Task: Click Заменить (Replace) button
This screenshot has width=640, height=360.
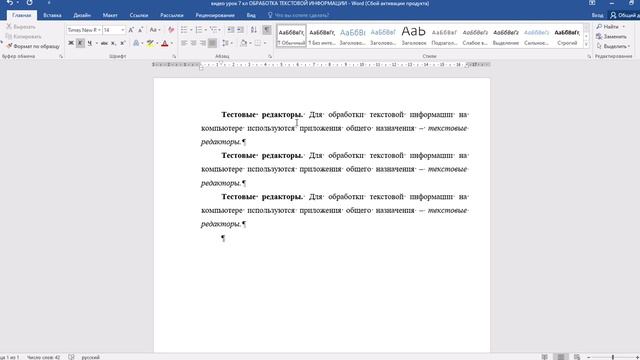Action: [x=611, y=36]
